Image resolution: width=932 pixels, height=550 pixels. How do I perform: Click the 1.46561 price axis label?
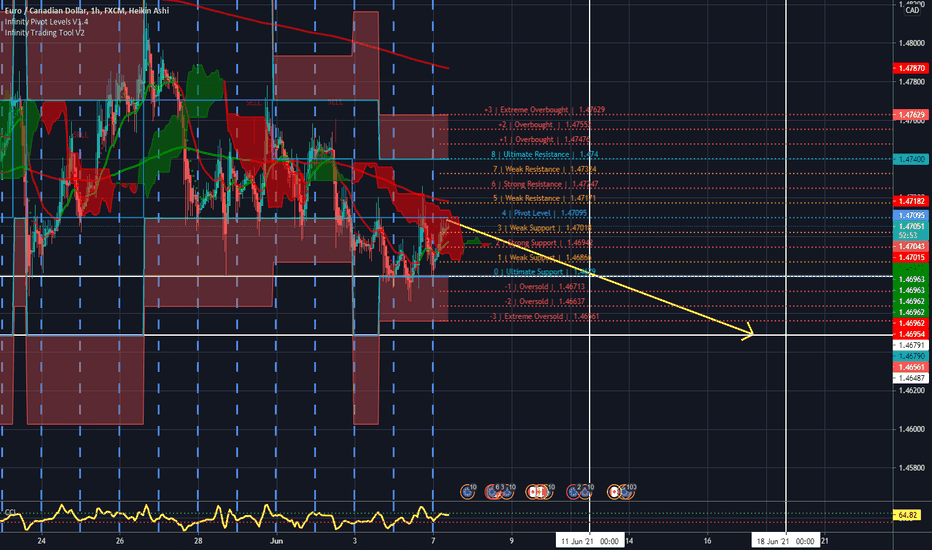point(911,367)
